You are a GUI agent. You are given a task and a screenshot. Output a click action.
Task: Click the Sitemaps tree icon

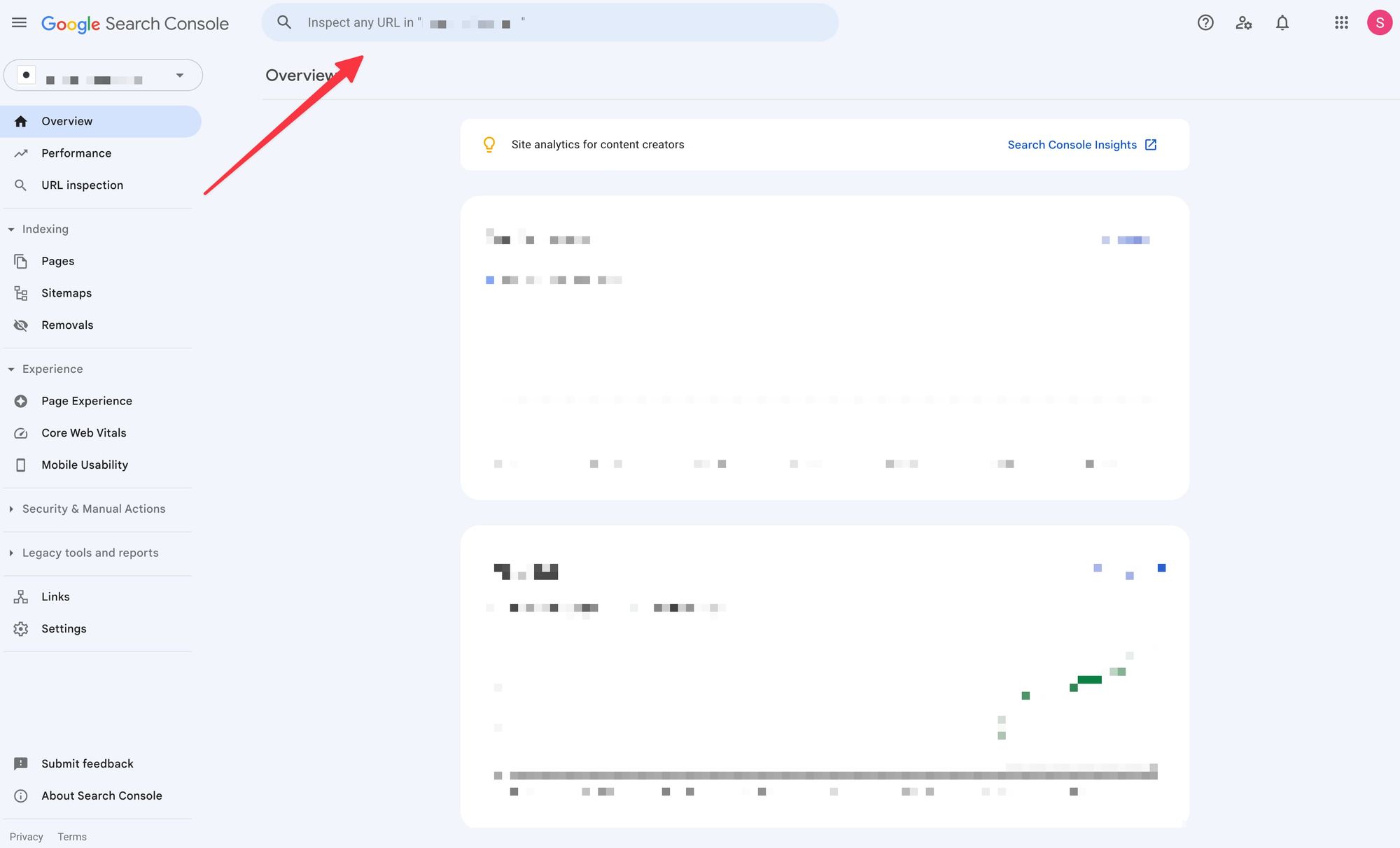click(x=21, y=293)
